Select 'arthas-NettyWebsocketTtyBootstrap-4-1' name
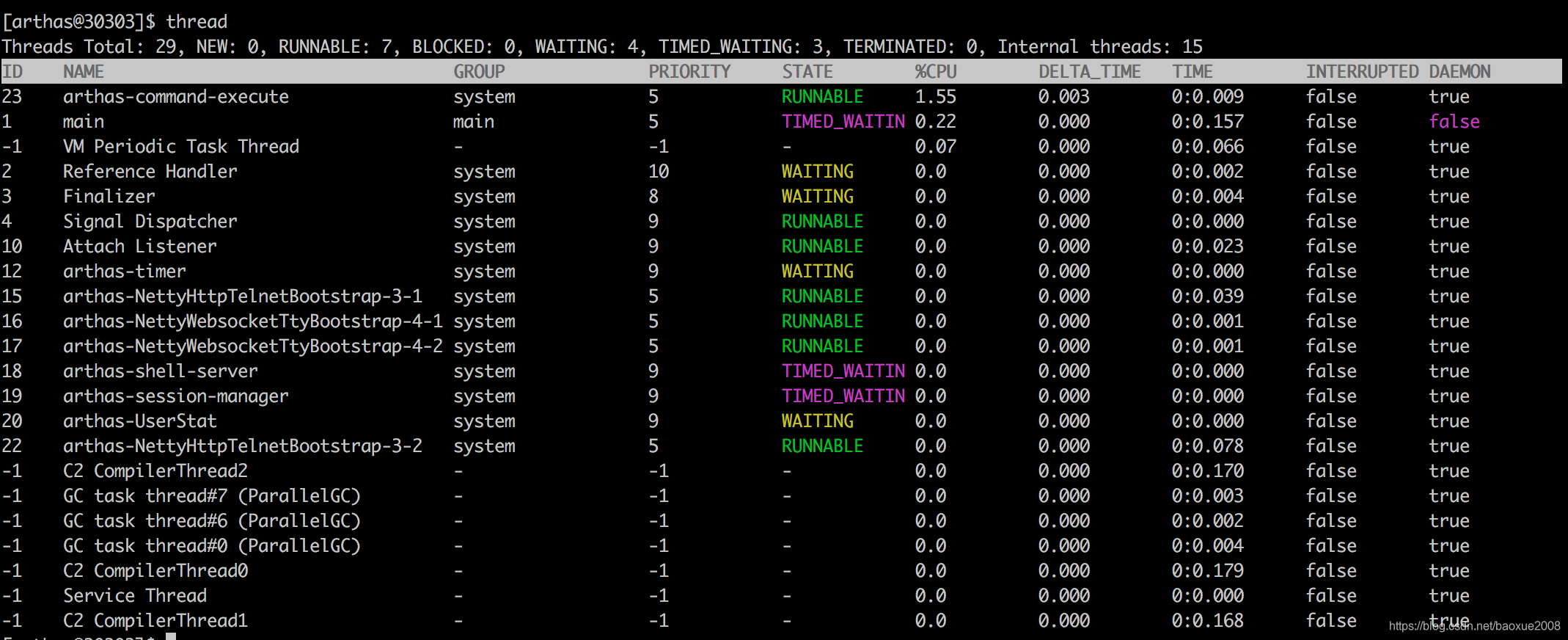This screenshot has width=1568, height=640. pos(253,321)
